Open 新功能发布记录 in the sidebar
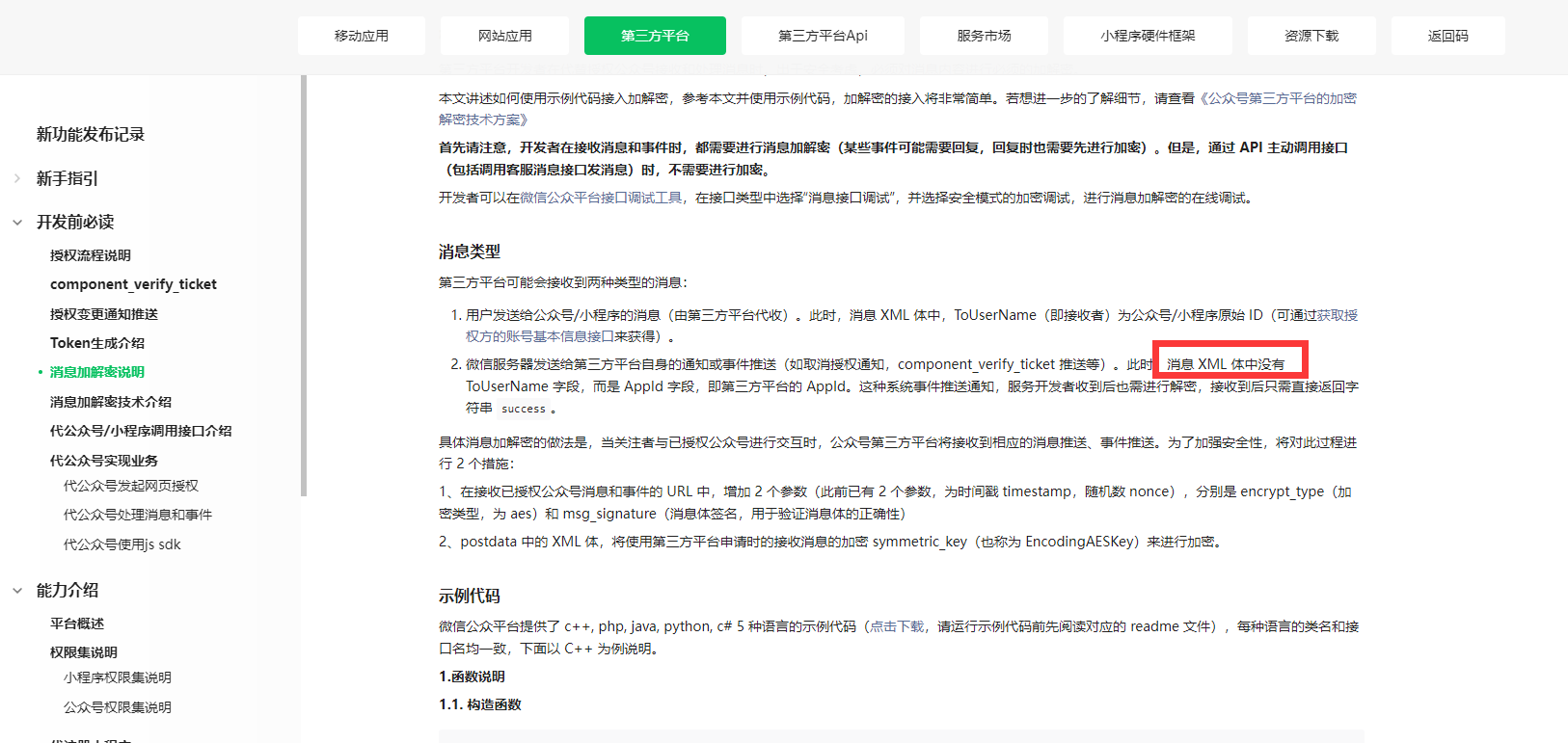Screen dimensions: 1568x743 tap(91, 134)
